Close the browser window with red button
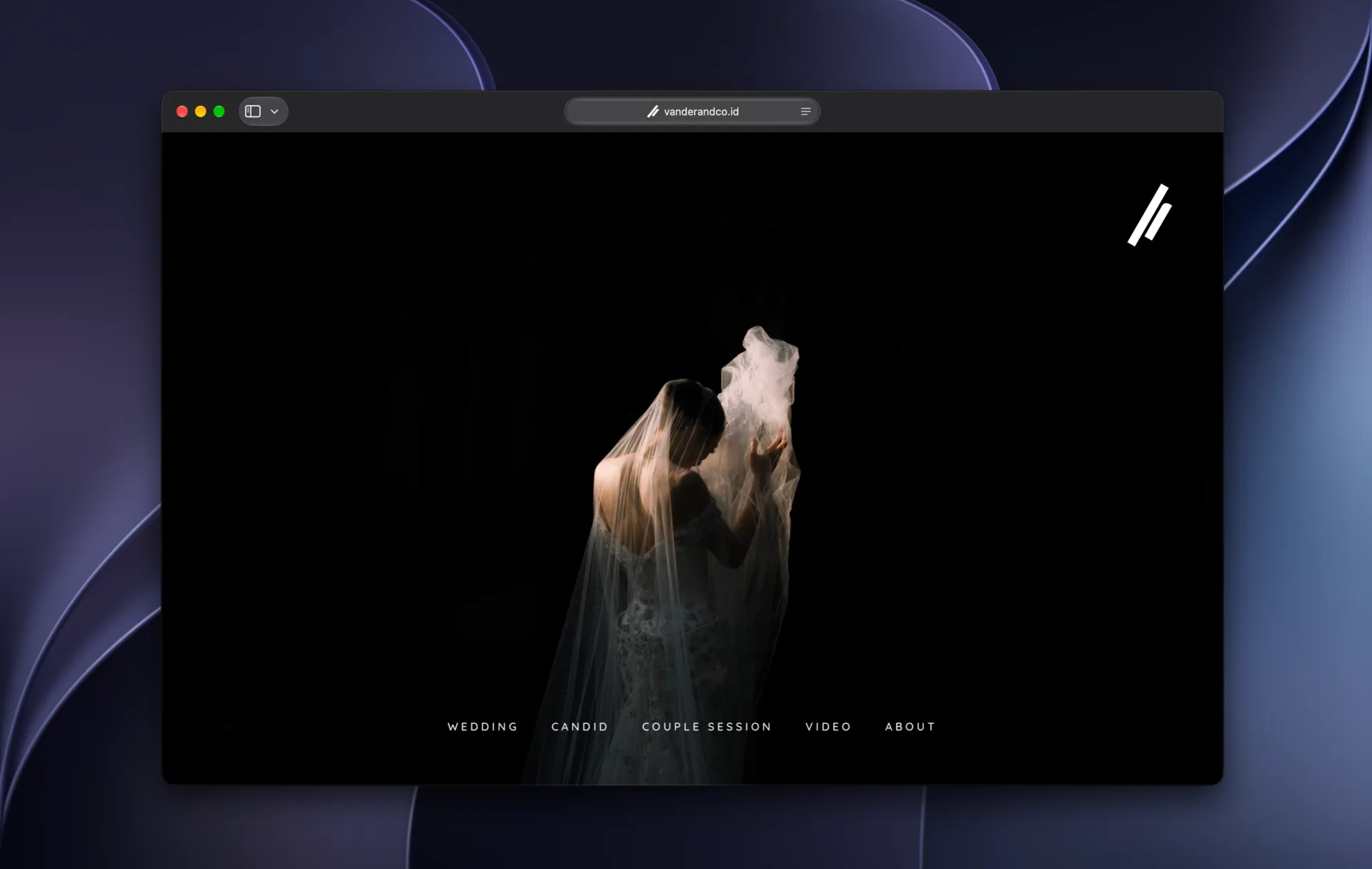 tap(182, 111)
